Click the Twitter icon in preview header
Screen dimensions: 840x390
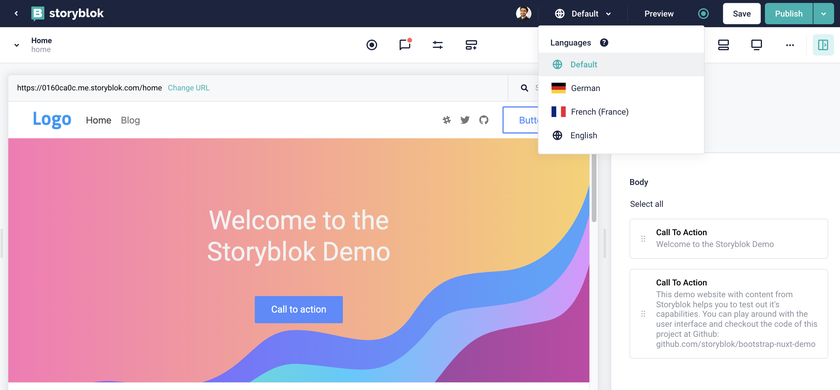point(465,120)
